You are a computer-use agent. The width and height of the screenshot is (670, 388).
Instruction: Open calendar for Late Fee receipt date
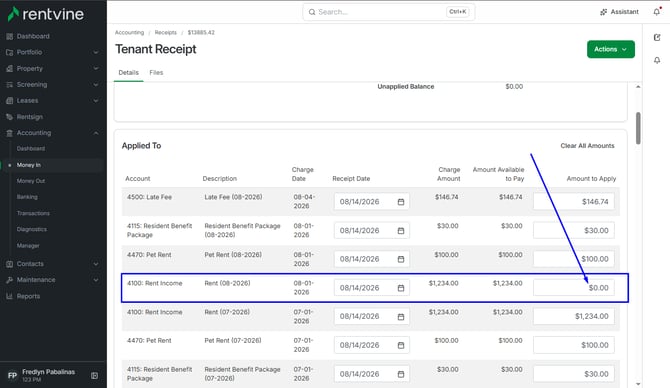(401, 202)
